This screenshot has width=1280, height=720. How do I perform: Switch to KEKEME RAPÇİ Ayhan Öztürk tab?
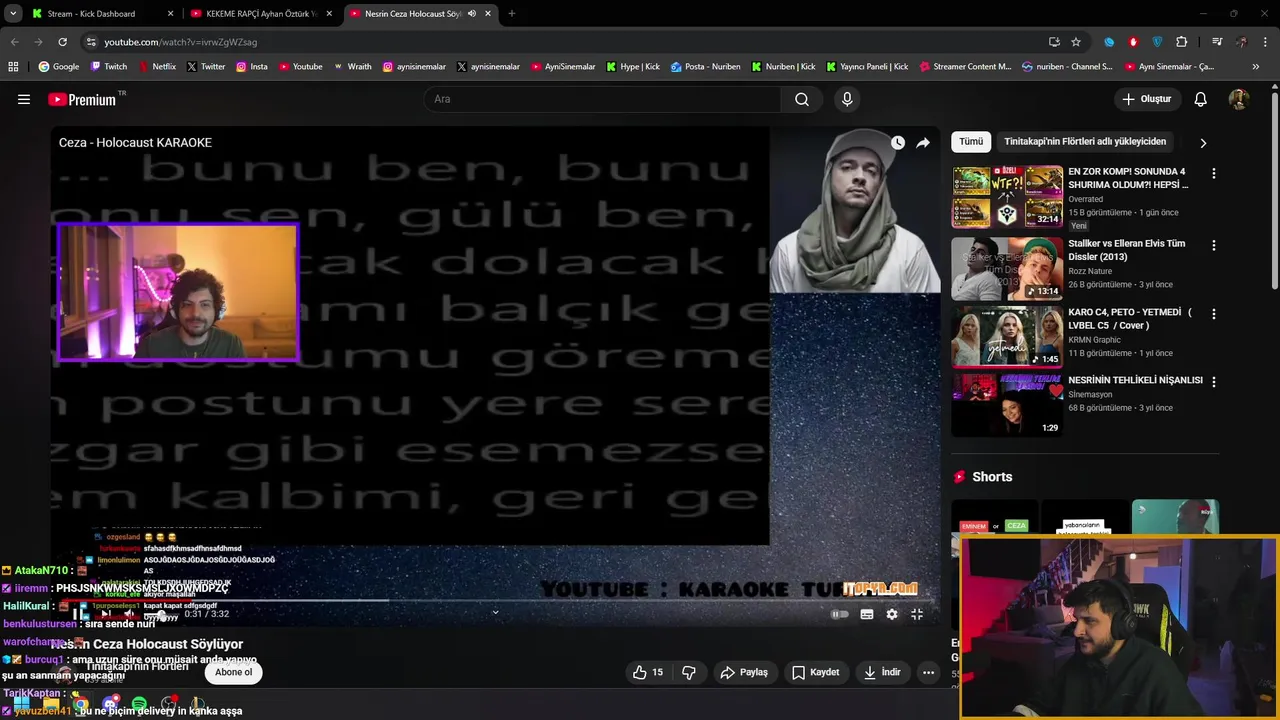[260, 14]
